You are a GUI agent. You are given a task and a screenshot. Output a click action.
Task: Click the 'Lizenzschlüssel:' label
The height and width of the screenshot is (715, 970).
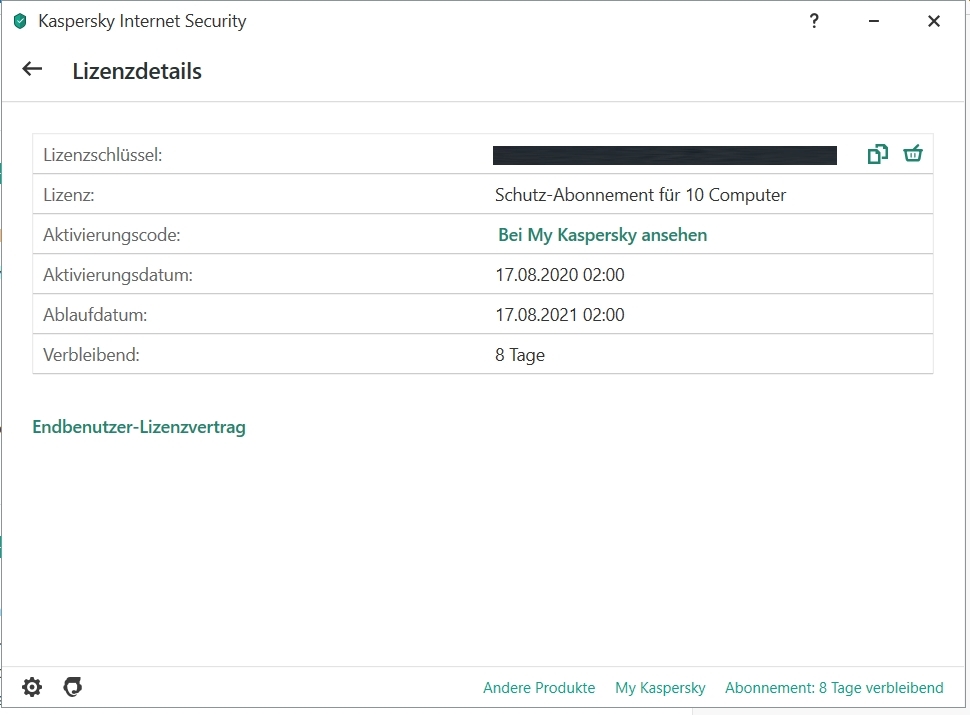[103, 155]
